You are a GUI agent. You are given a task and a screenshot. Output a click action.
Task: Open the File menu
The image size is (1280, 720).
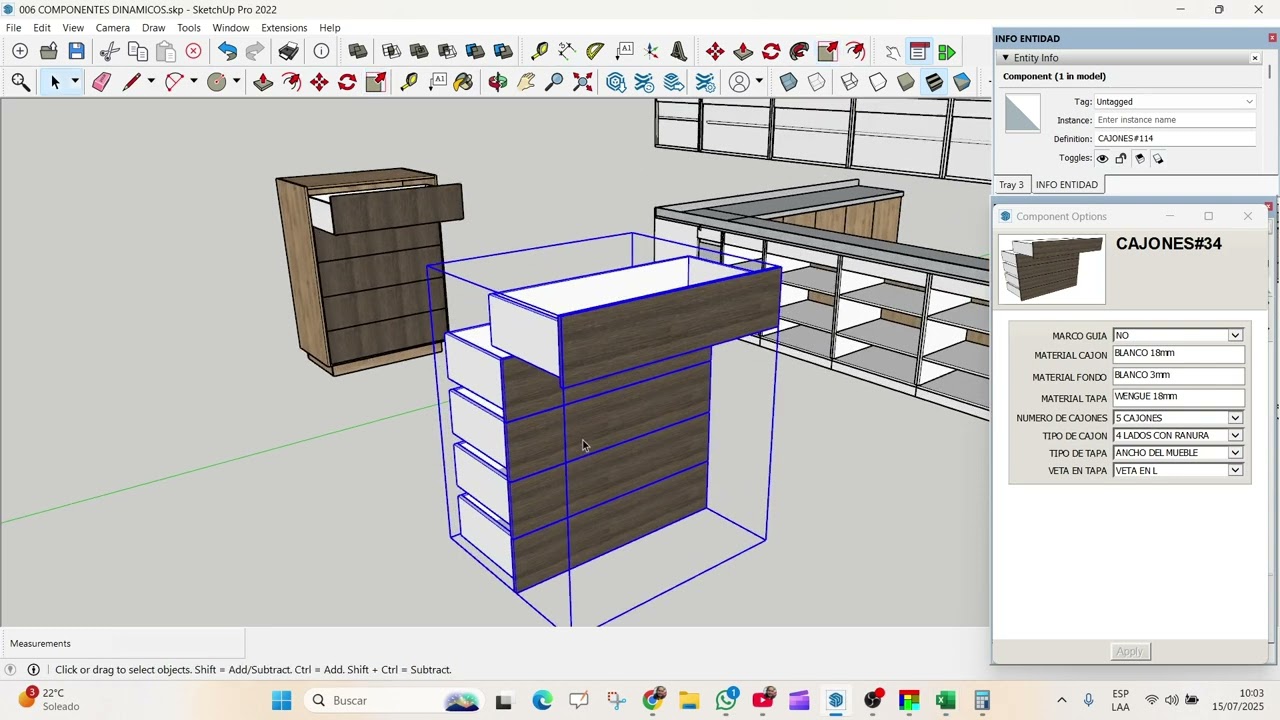pyautogui.click(x=14, y=27)
